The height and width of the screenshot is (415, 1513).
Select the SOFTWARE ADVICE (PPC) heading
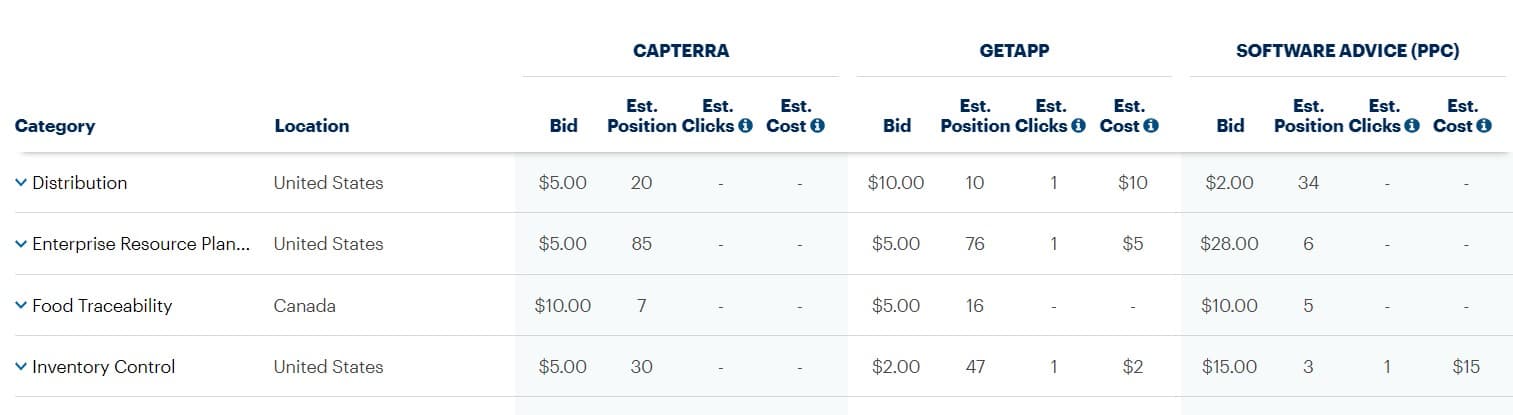pos(1347,51)
